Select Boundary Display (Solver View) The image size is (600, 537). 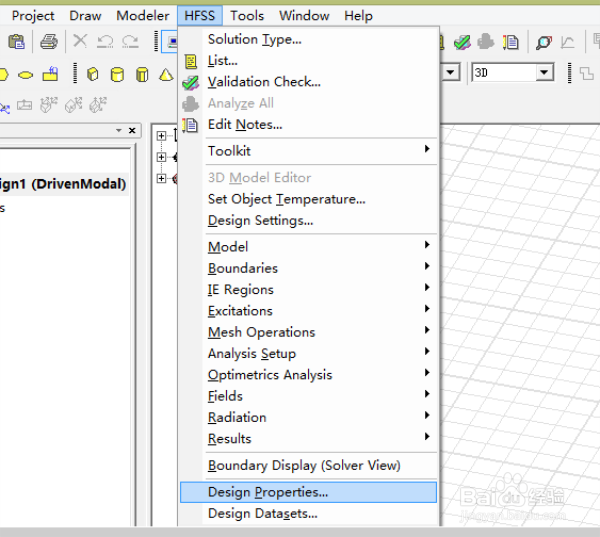pos(308,465)
